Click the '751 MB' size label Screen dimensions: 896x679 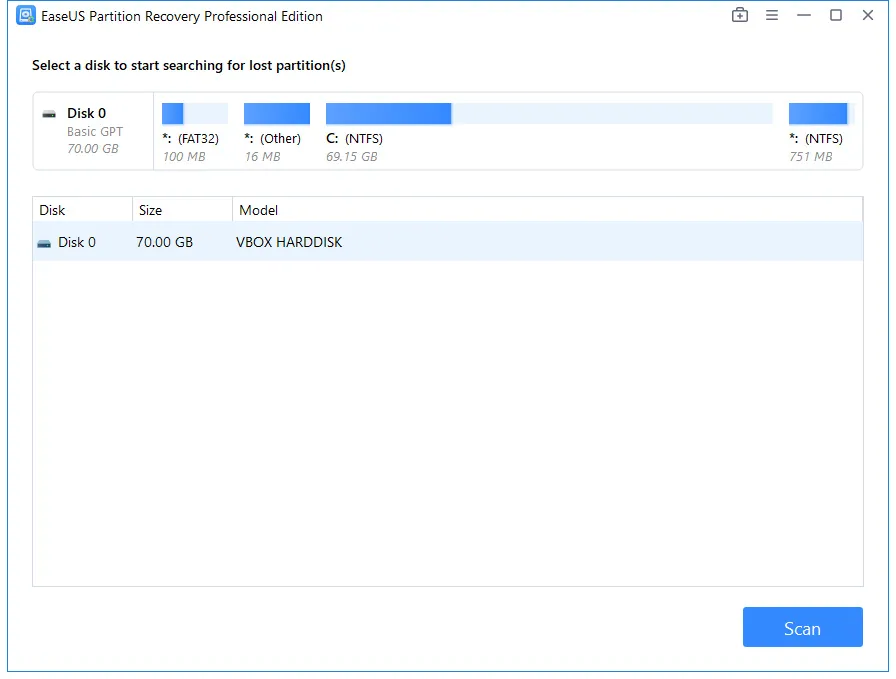coord(810,157)
